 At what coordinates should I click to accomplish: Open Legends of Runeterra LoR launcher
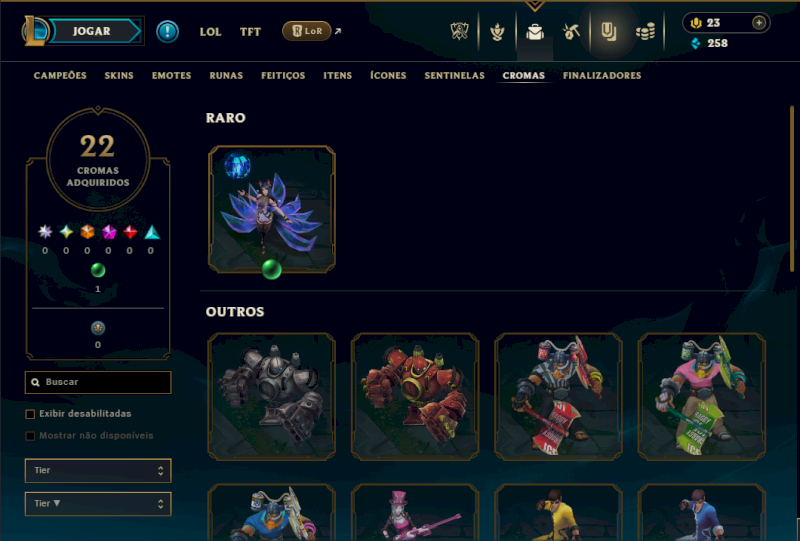307,31
